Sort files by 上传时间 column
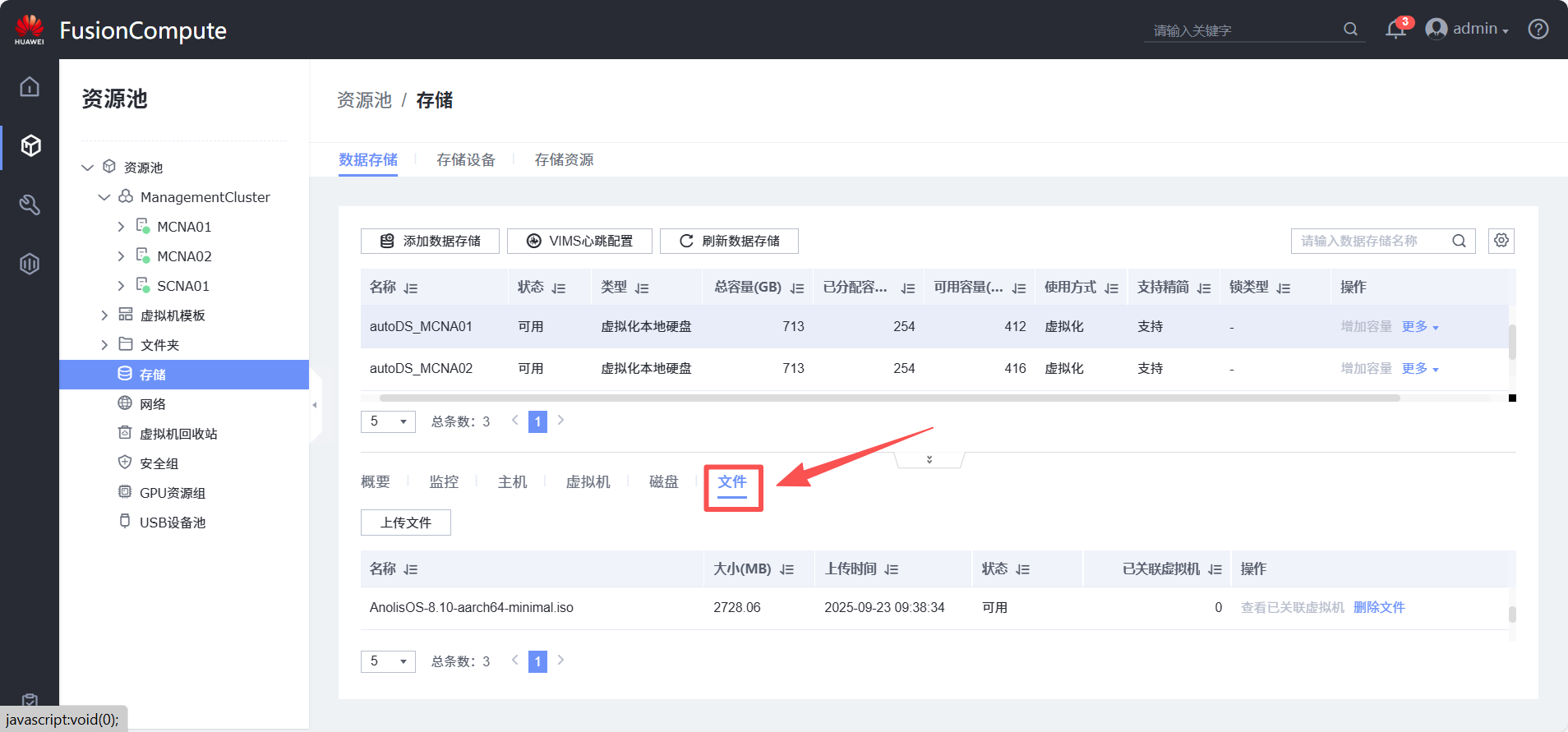 click(892, 569)
